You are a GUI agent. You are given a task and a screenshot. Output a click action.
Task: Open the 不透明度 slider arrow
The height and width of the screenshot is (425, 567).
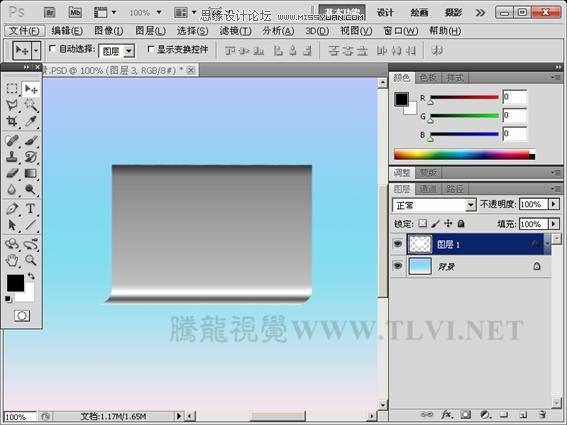coord(554,204)
